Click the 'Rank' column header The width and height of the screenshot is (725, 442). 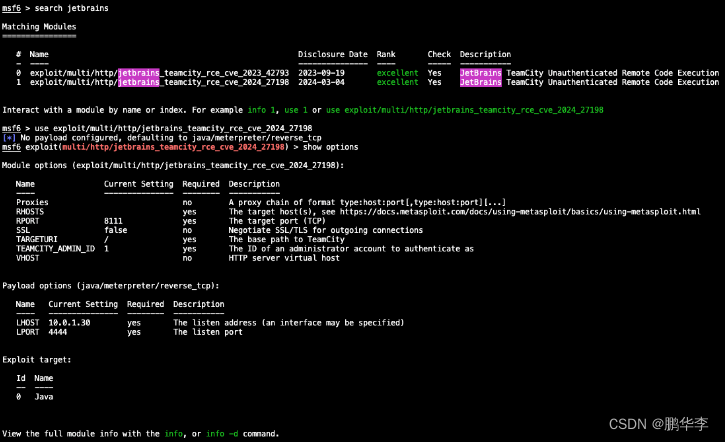[386, 55]
